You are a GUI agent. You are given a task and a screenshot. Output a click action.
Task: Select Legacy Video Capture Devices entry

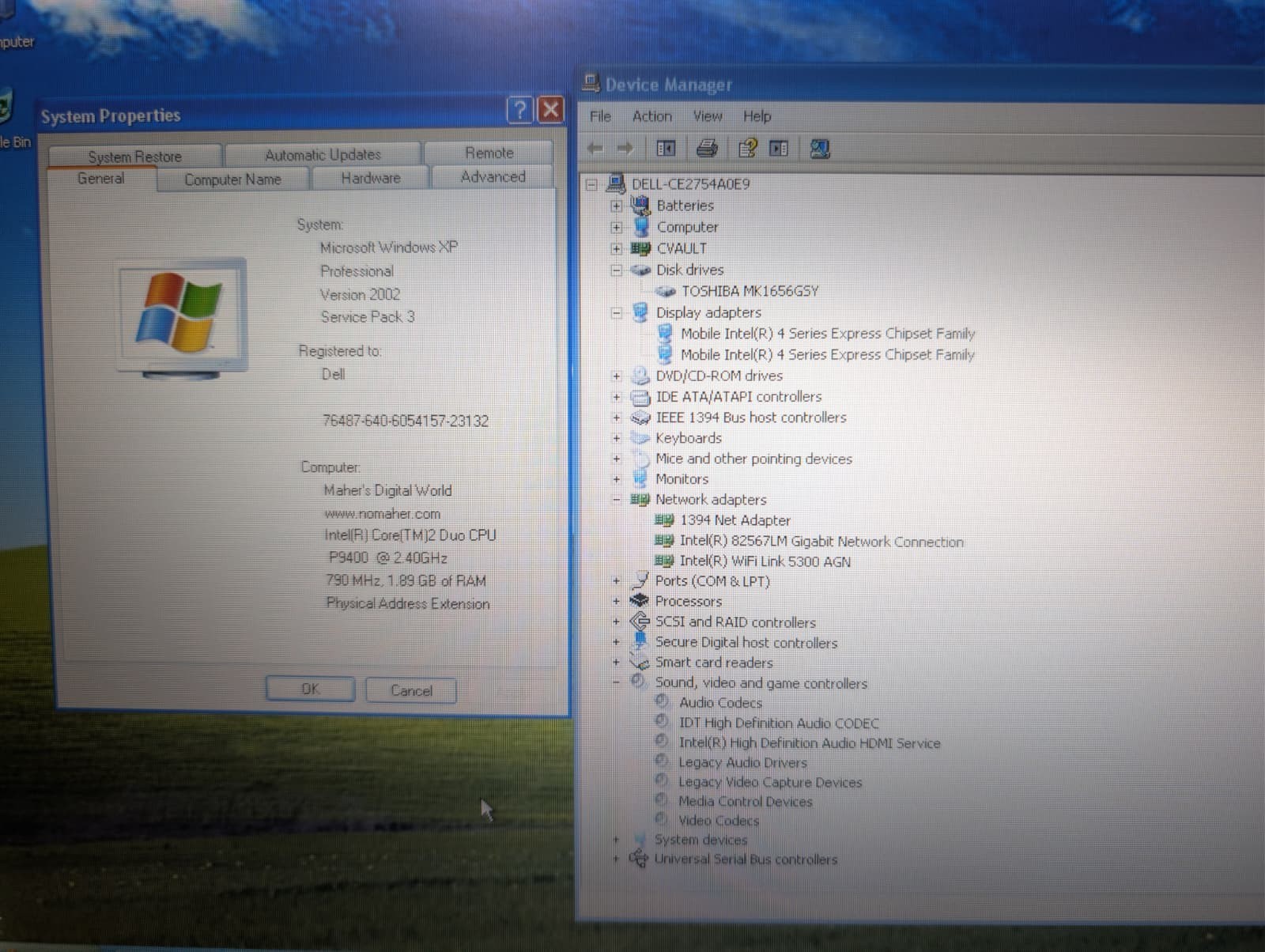point(770,782)
